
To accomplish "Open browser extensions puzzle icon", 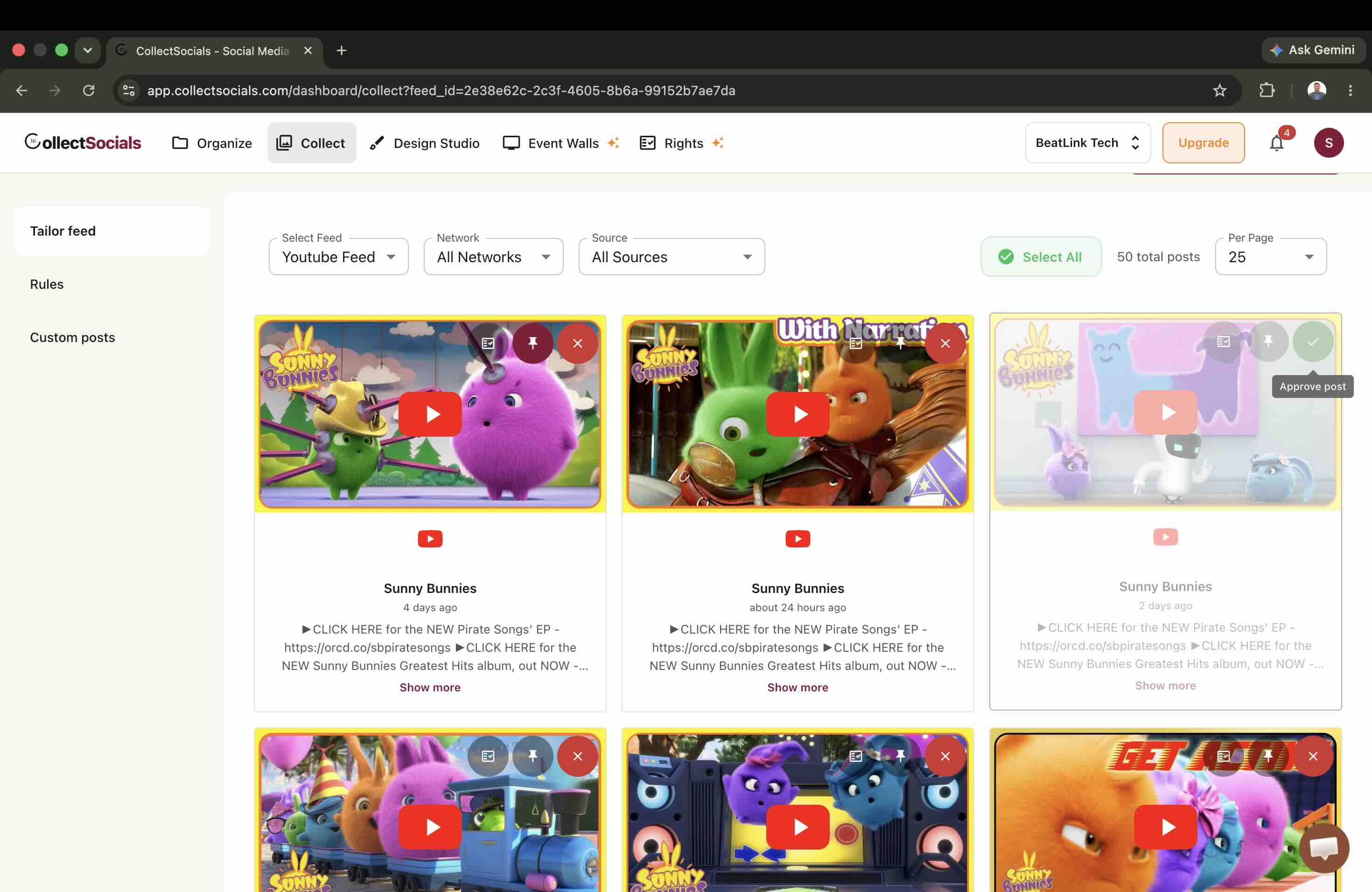I will click(x=1267, y=91).
